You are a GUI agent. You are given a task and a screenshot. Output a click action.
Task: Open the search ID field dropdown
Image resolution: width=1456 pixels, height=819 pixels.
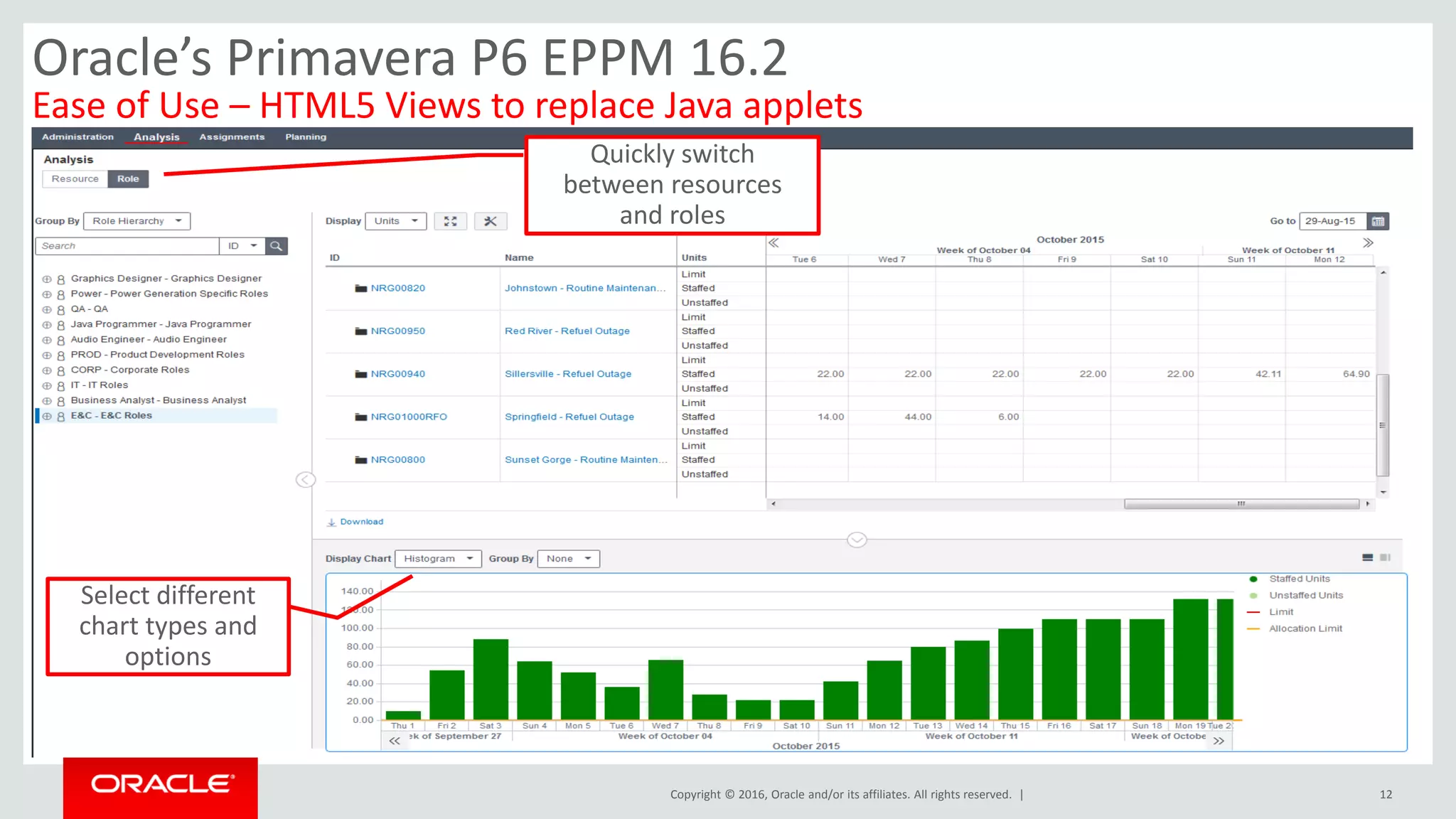pos(242,246)
